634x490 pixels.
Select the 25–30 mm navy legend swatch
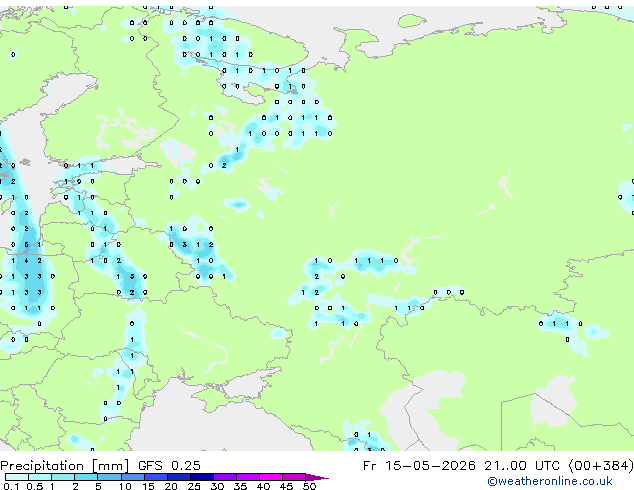(x=201, y=477)
